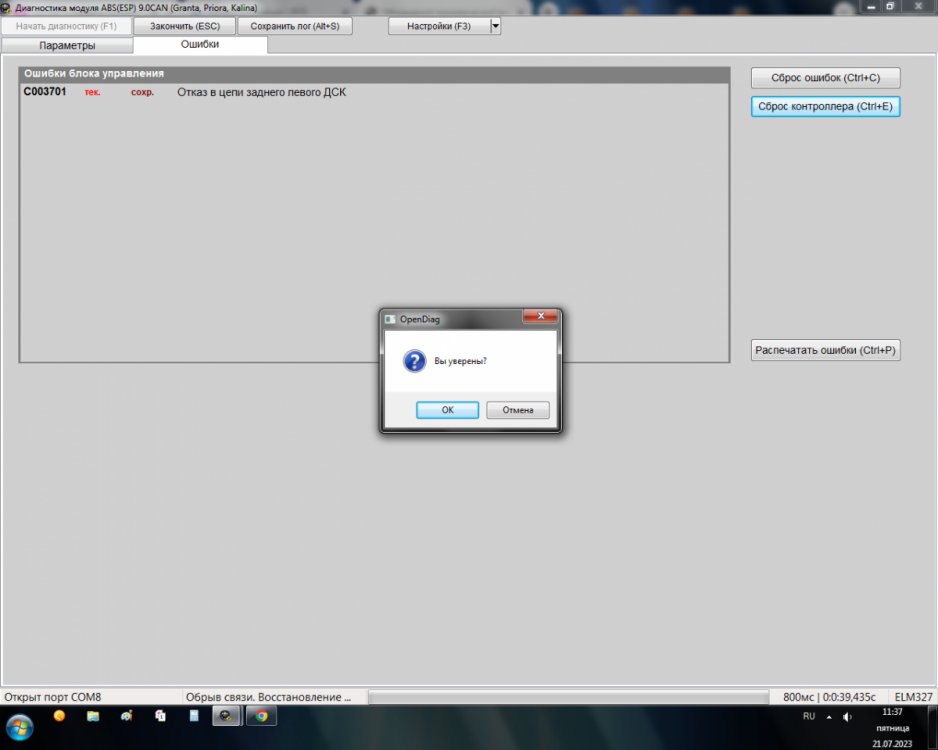Click the Начать диагностику (F1) button
This screenshot has height=750, width=938.
pos(66,26)
